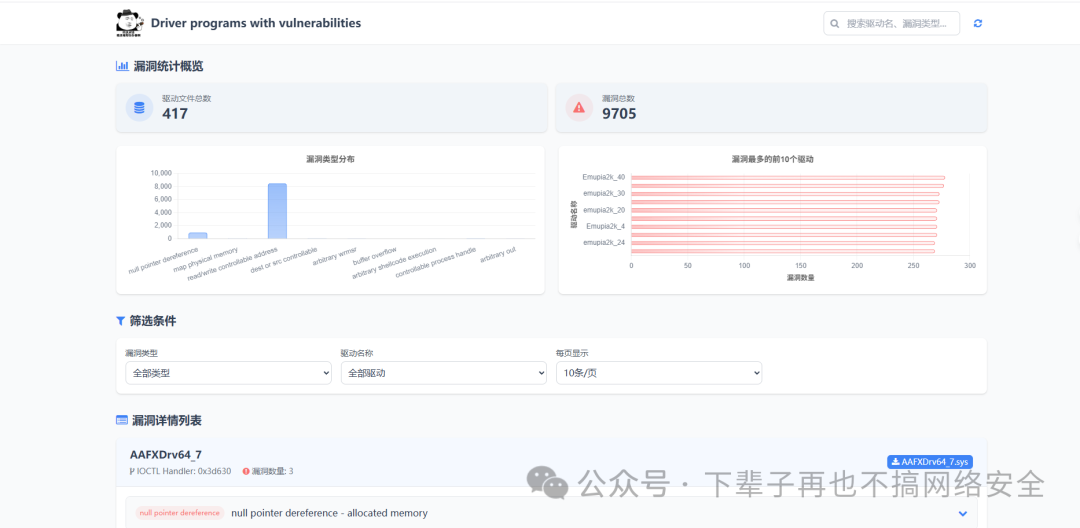This screenshot has width=1080, height=528.
Task: Open the 漏洞类型 全部类型 dropdown
Action: pos(228,373)
